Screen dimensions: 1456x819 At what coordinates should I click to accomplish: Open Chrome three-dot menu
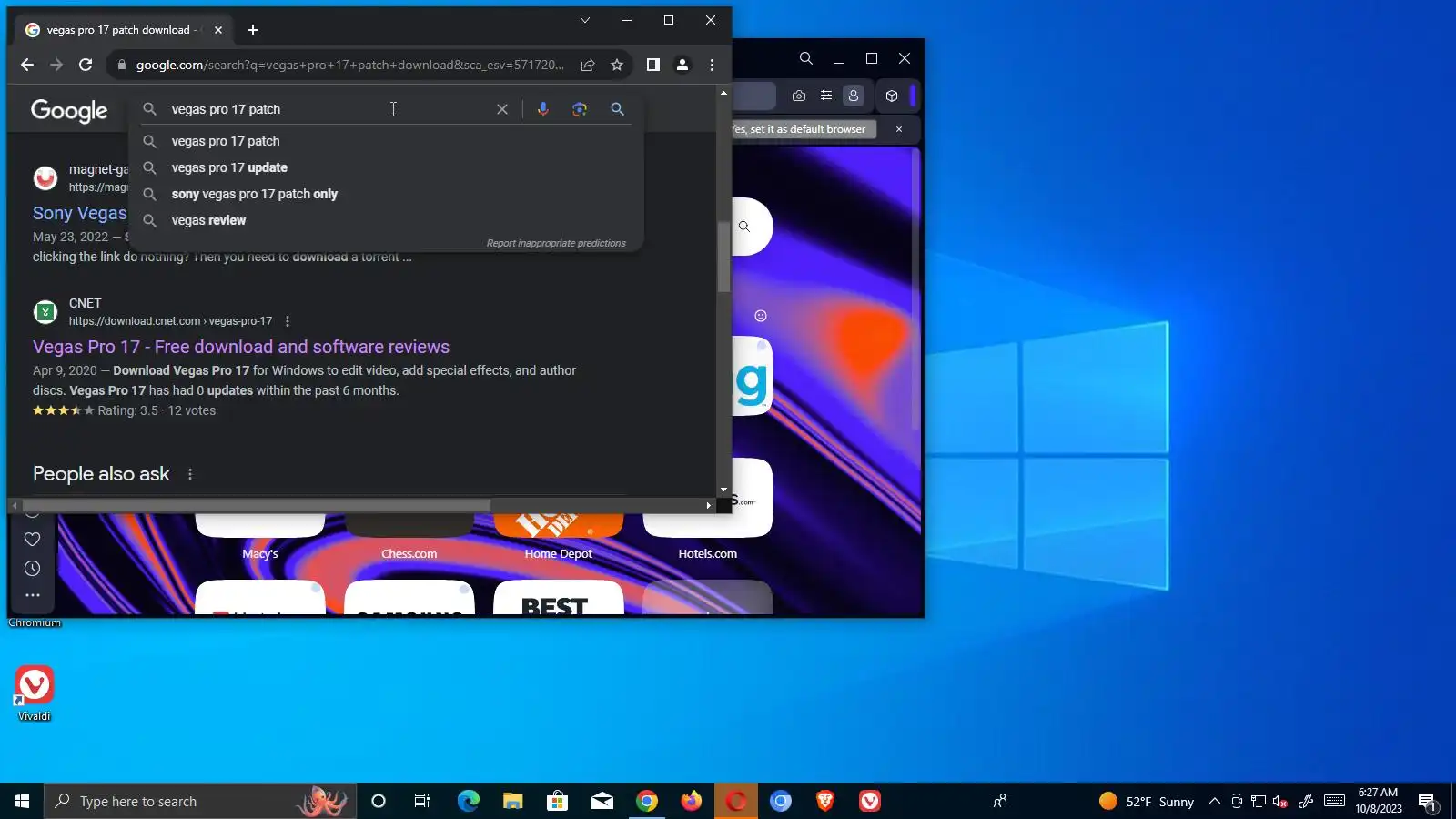(x=712, y=65)
